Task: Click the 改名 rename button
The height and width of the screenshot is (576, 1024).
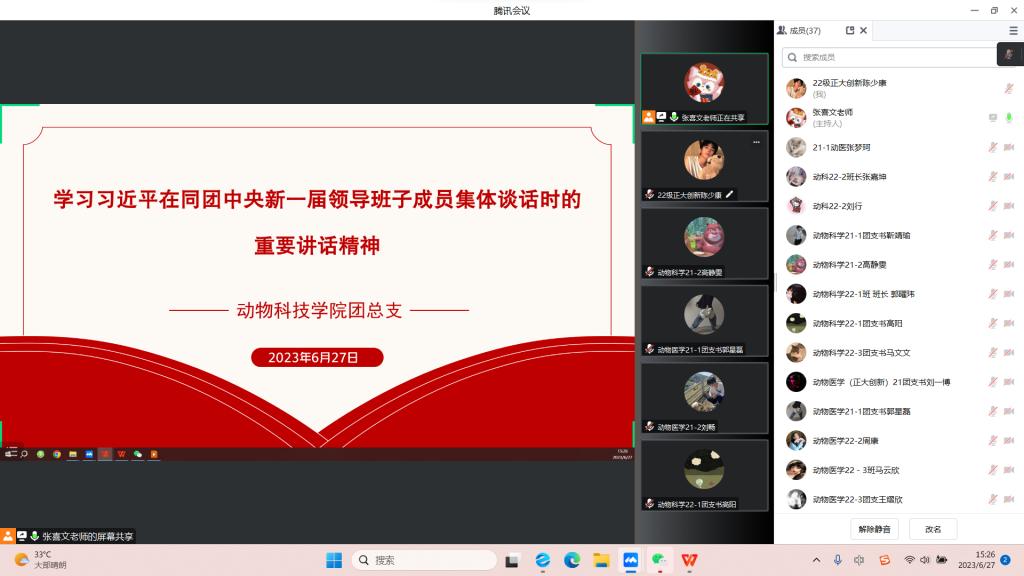Action: click(932, 529)
